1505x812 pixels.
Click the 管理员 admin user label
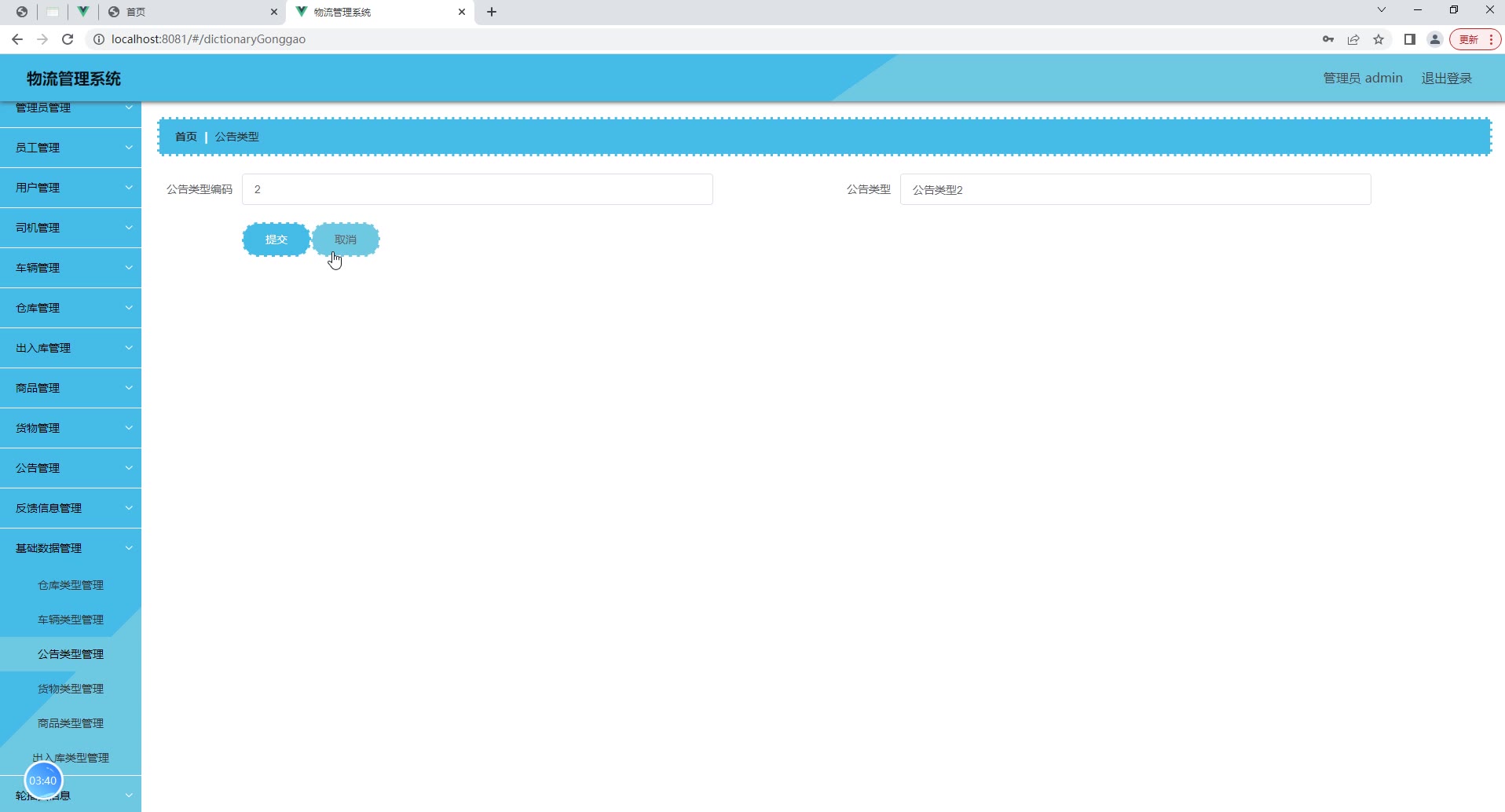coord(1363,79)
